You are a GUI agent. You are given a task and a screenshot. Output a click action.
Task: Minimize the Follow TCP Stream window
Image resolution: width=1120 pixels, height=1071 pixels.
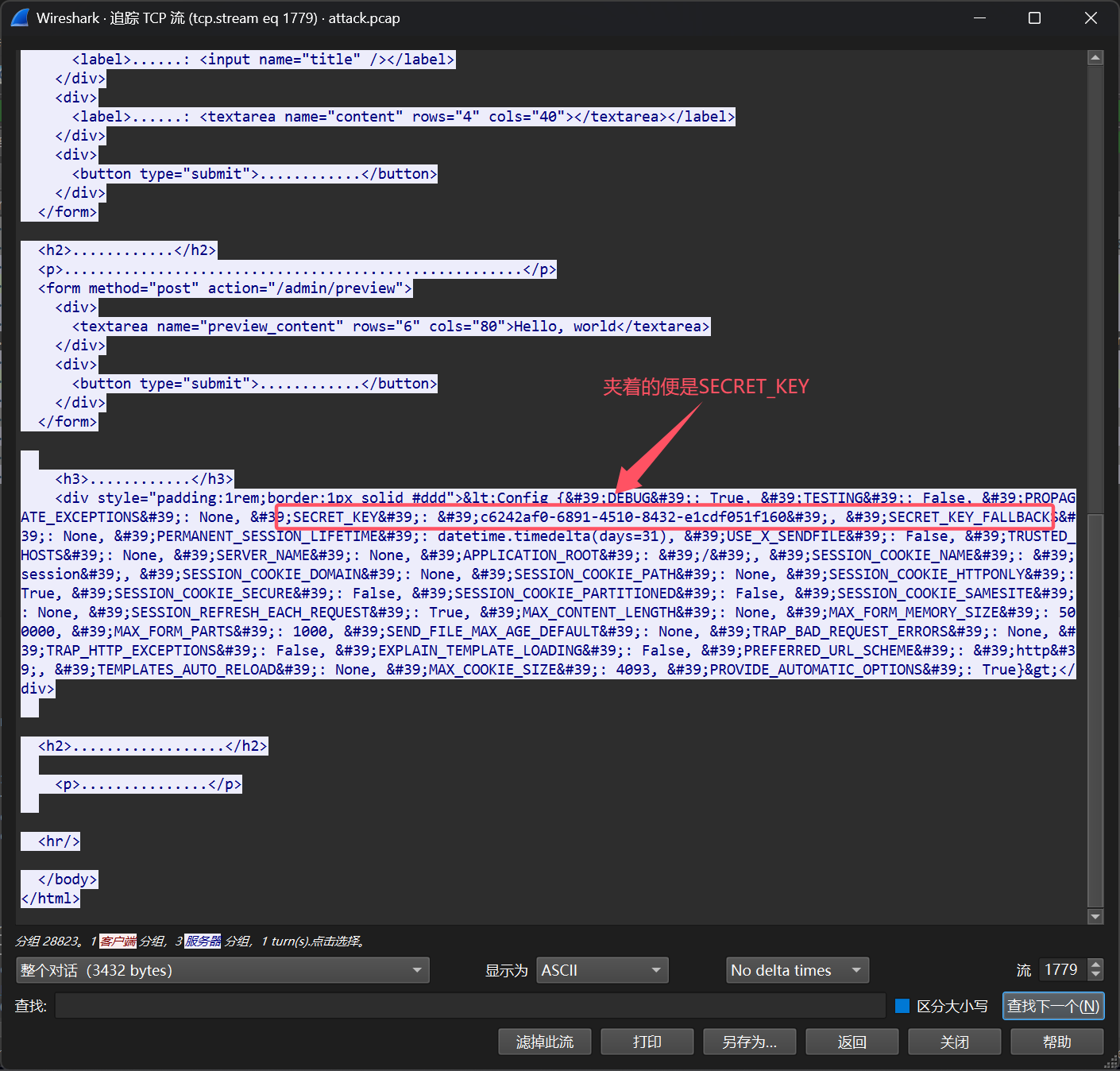tap(979, 17)
